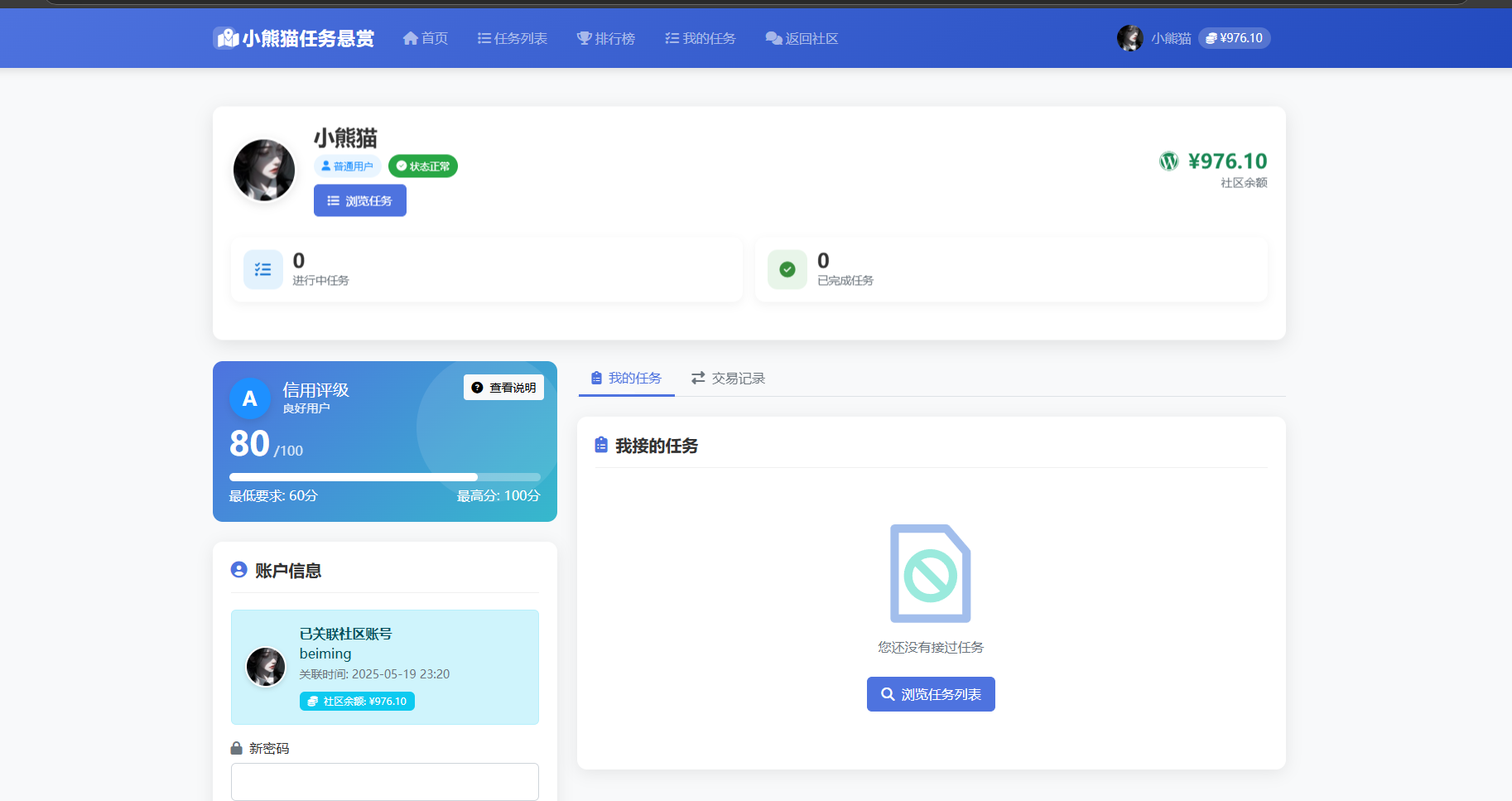Click the large profile avatar picture
Screen dimensions: 1512x801
264,170
